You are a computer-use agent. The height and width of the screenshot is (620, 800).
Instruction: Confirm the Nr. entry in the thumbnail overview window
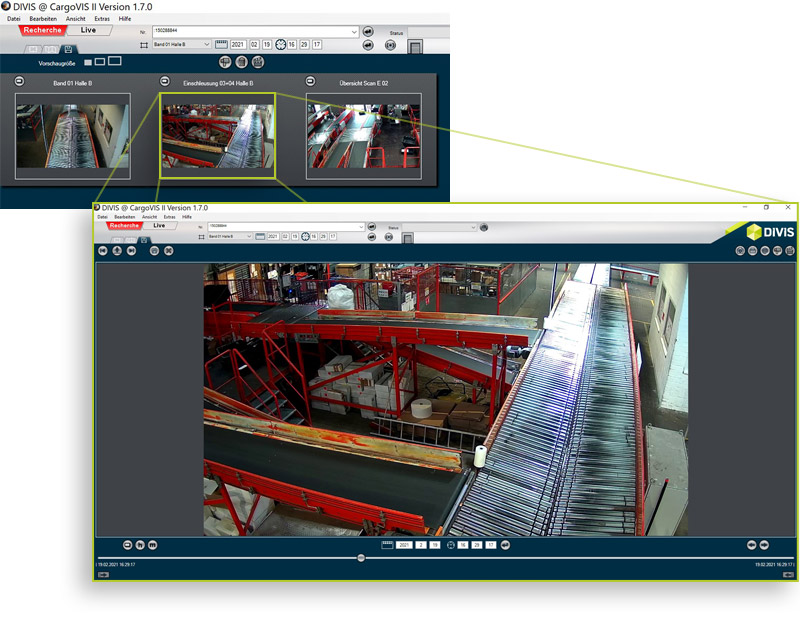[x=368, y=32]
